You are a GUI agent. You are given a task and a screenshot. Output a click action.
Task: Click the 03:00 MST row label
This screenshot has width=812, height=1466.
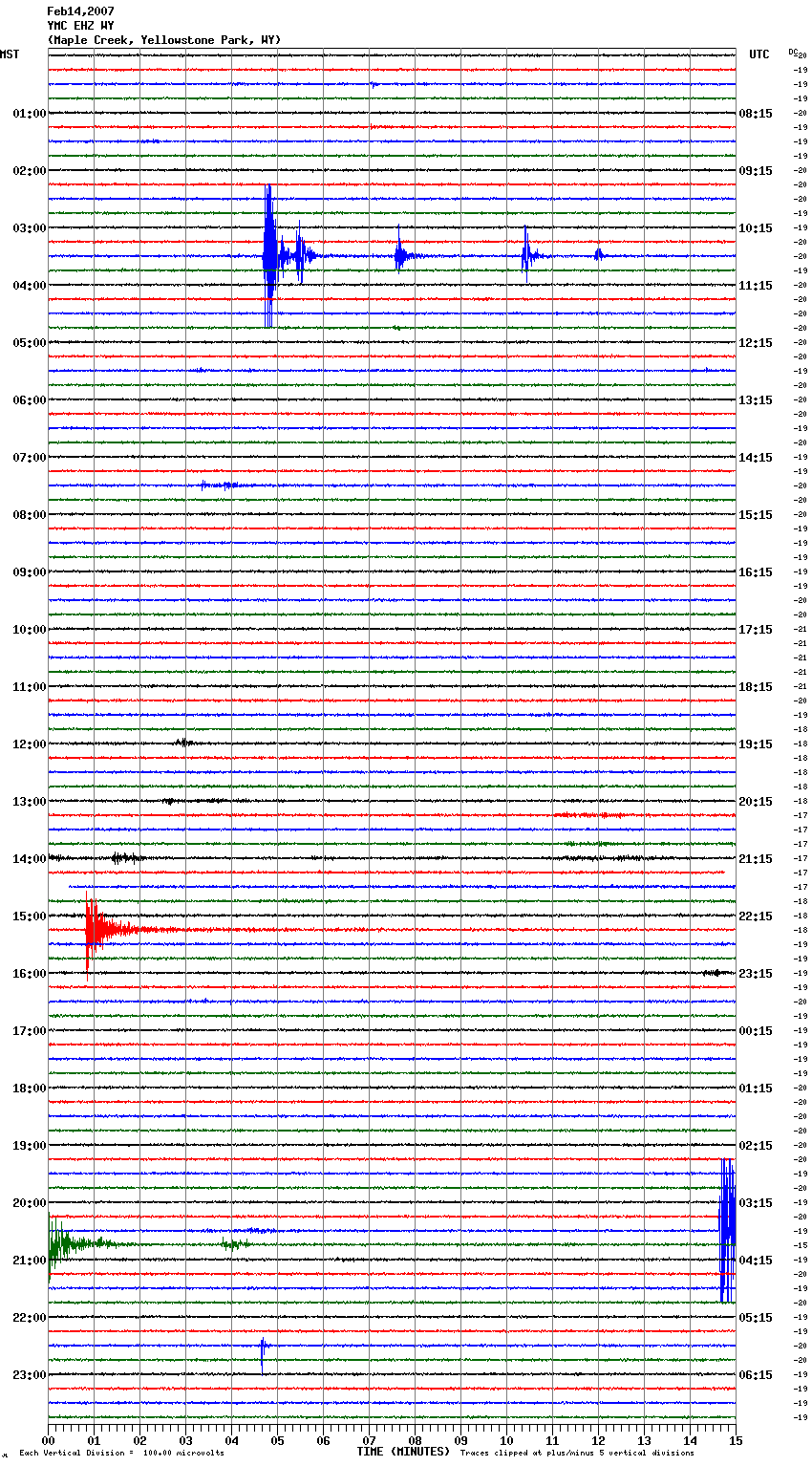click(x=30, y=228)
